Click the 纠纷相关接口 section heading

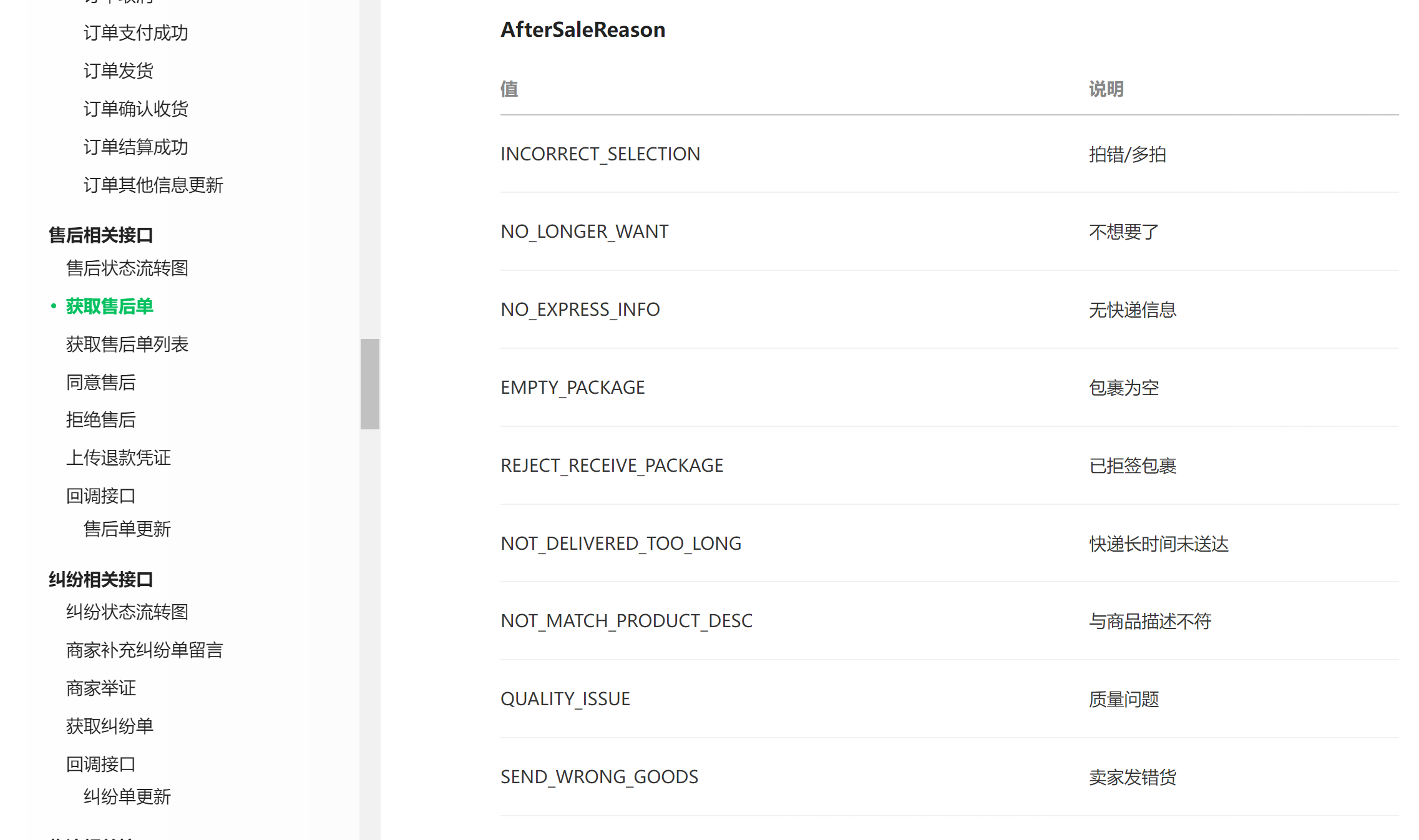point(100,580)
